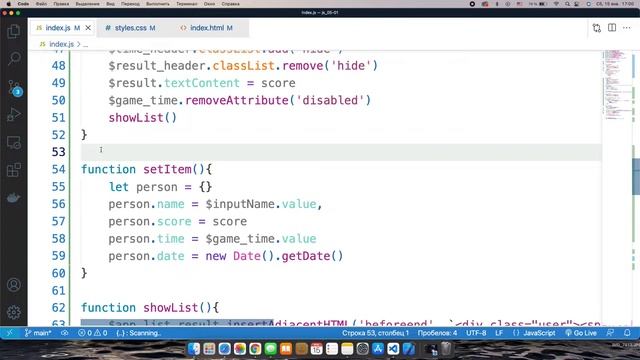Open Launchpad in the Dock

click(x=209, y=349)
